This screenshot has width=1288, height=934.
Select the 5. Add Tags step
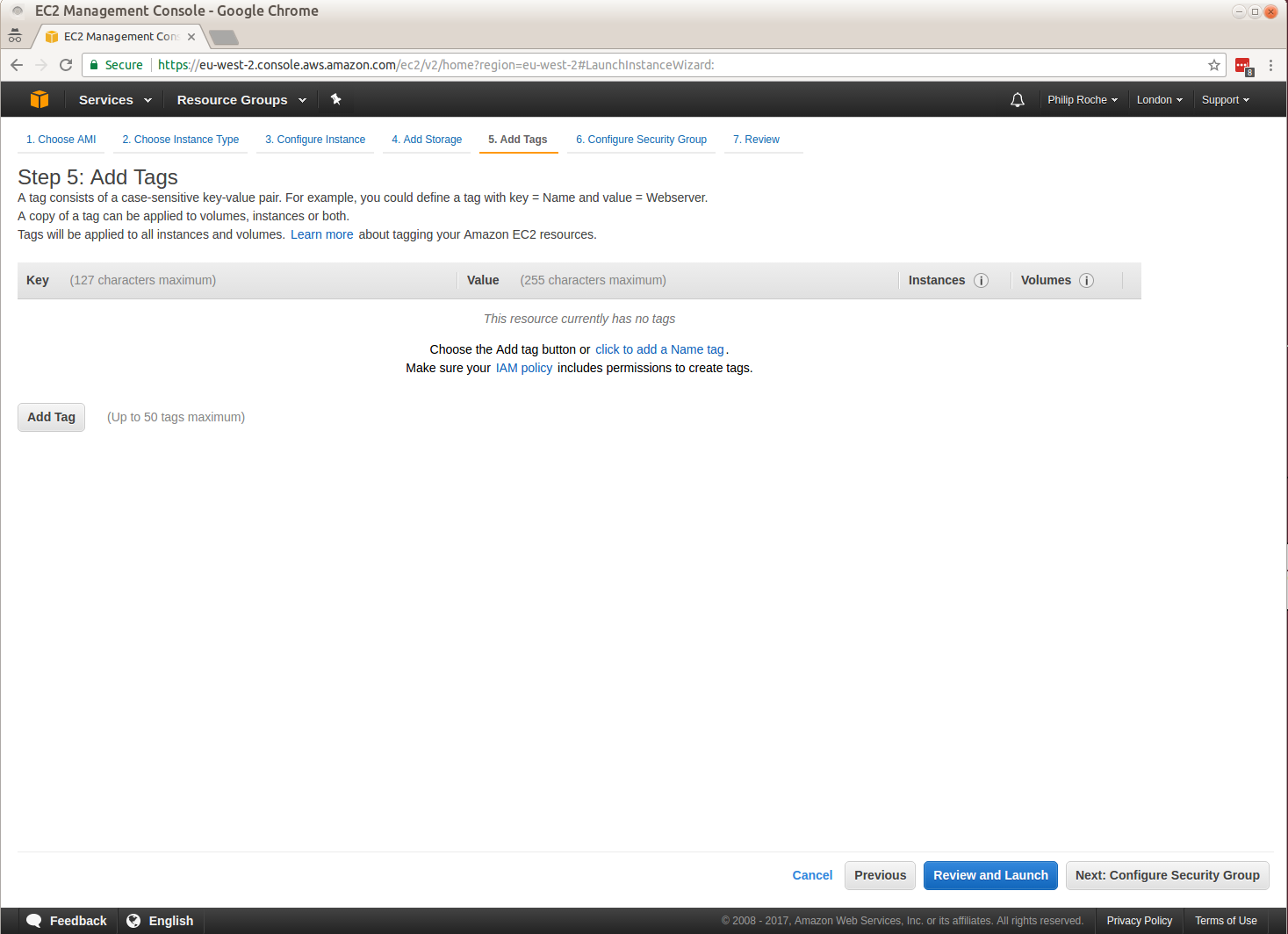coord(518,140)
